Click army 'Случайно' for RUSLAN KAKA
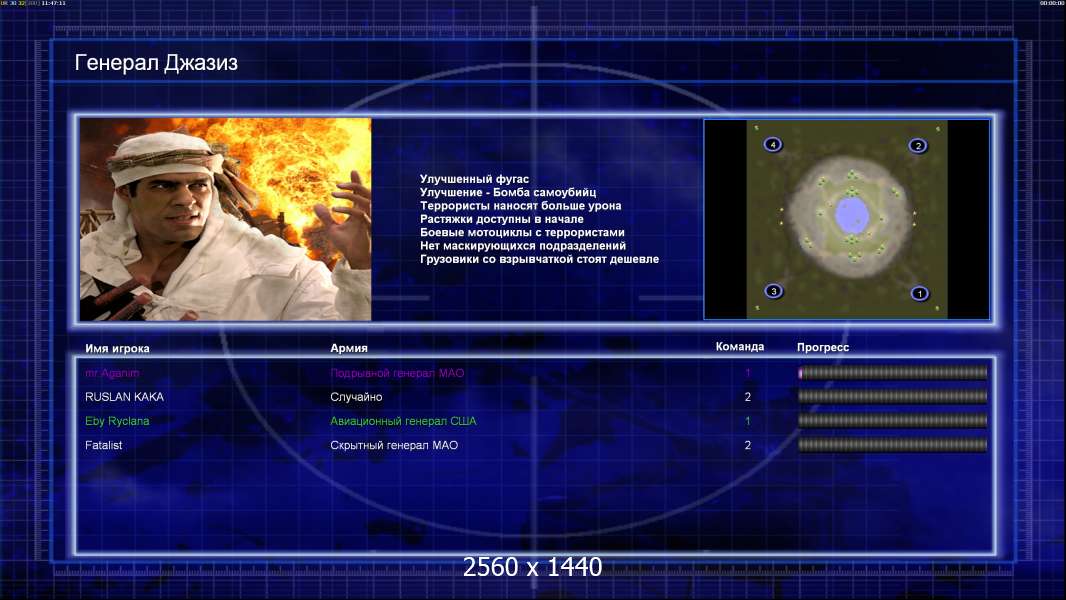The height and width of the screenshot is (600, 1066). tap(356, 397)
